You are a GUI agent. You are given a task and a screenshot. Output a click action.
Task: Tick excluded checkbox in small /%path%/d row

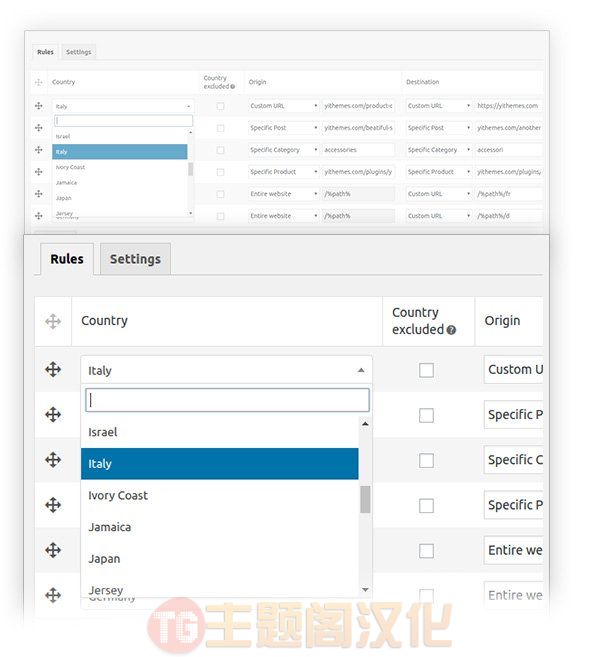point(220,216)
